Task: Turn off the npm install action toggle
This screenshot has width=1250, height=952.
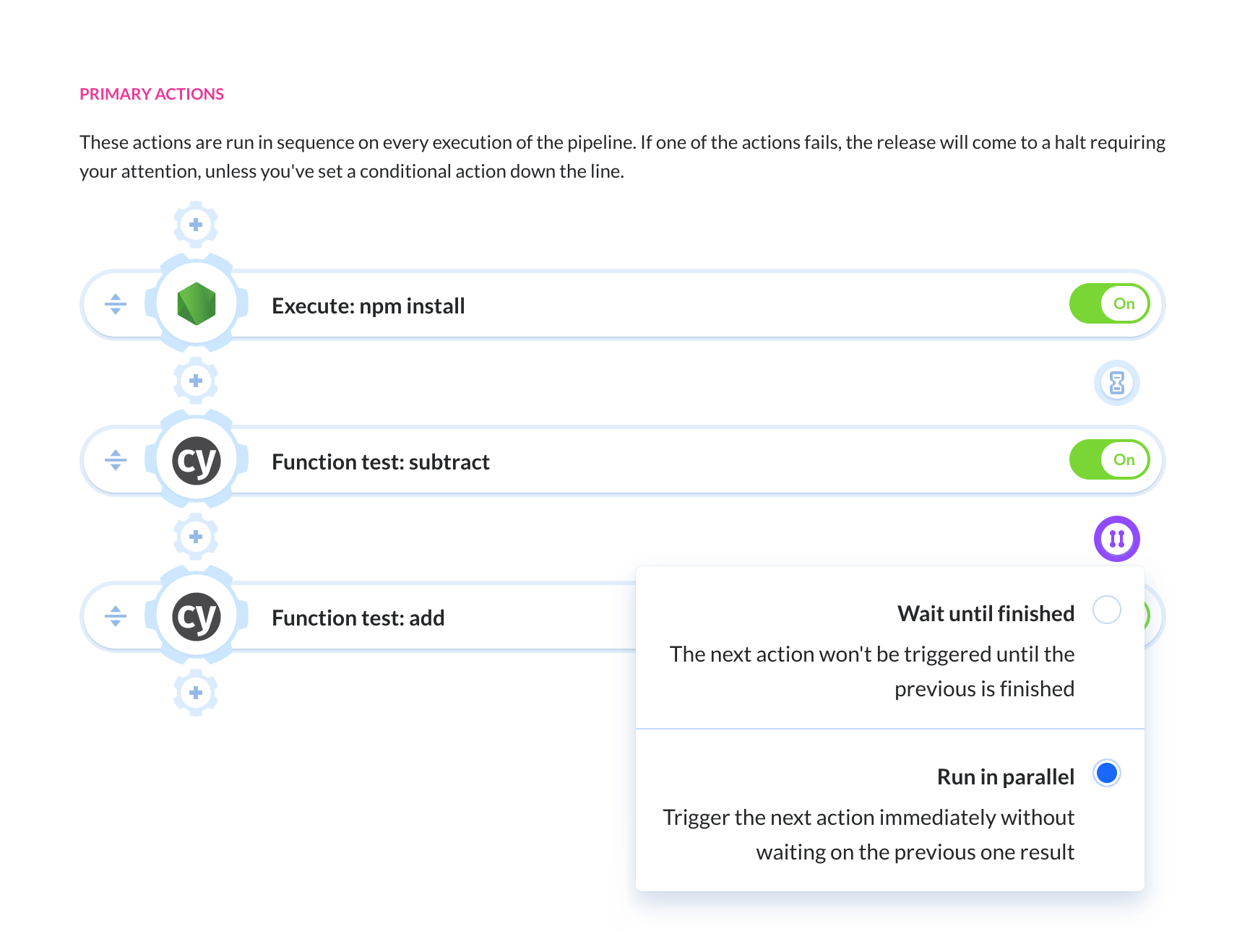Action: (1110, 303)
